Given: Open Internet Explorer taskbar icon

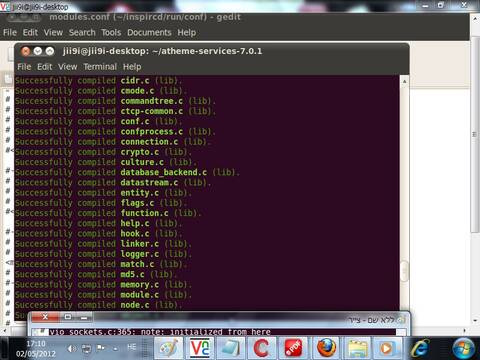Looking at the screenshot, I should 420,348.
